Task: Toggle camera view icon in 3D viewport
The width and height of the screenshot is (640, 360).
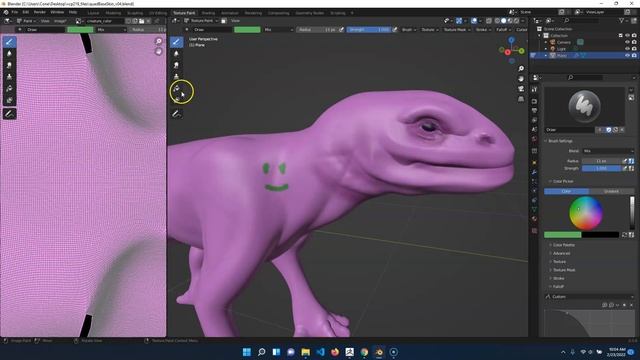Action: 521,89
